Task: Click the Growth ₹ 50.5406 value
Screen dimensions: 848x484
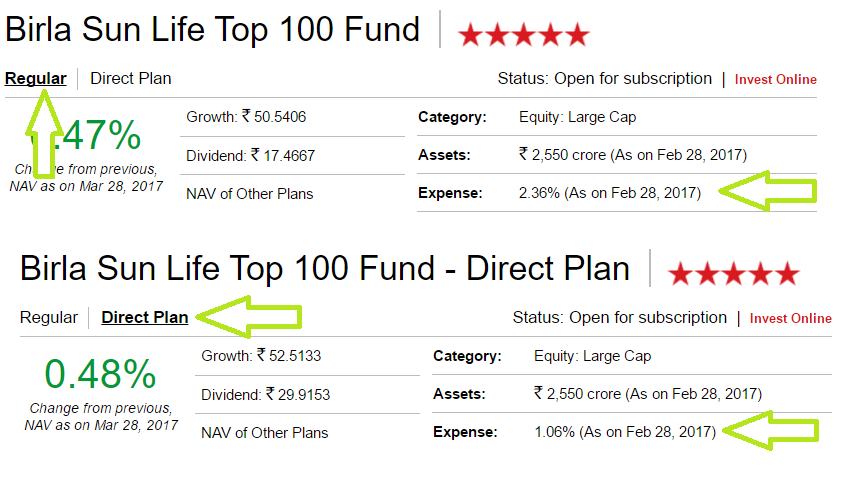Action: pos(246,117)
